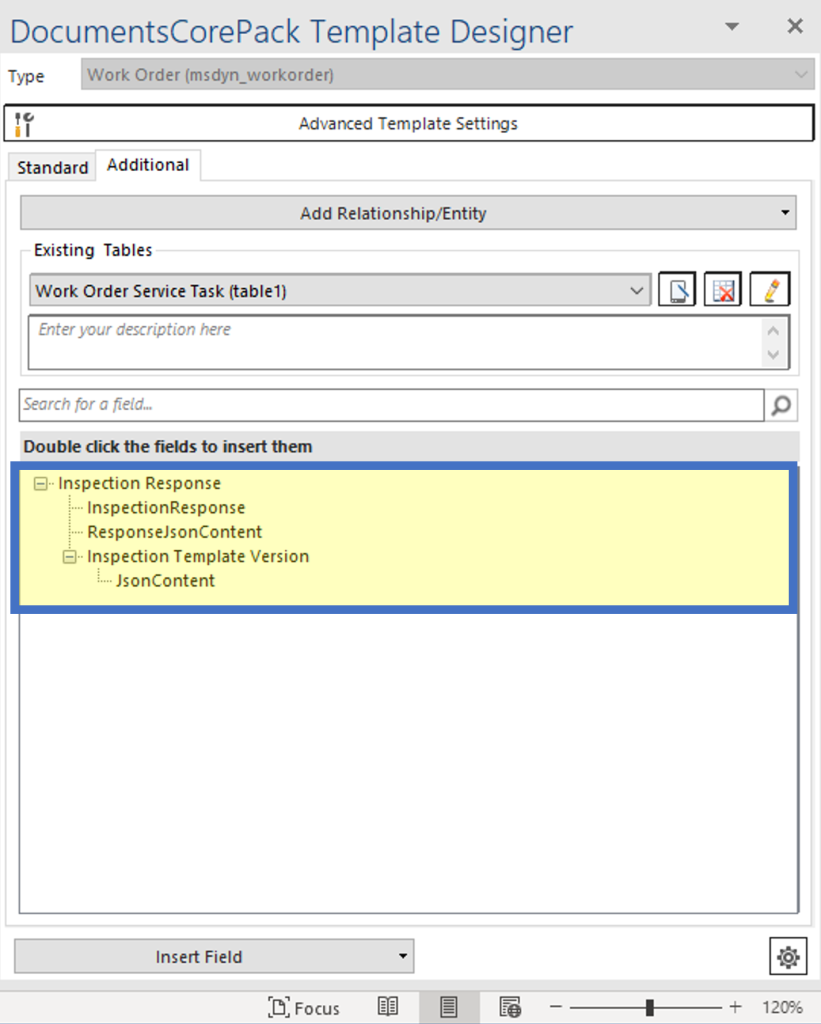The width and height of the screenshot is (821, 1024).
Task: Click the zoom in plus icon
Action: 735,1007
